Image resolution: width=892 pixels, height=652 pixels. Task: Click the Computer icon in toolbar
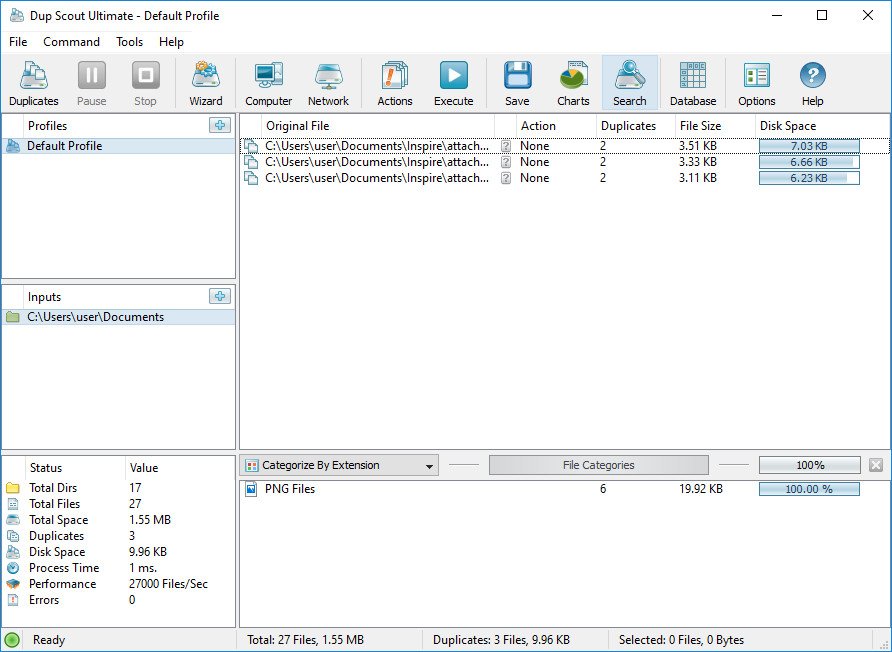click(x=268, y=82)
